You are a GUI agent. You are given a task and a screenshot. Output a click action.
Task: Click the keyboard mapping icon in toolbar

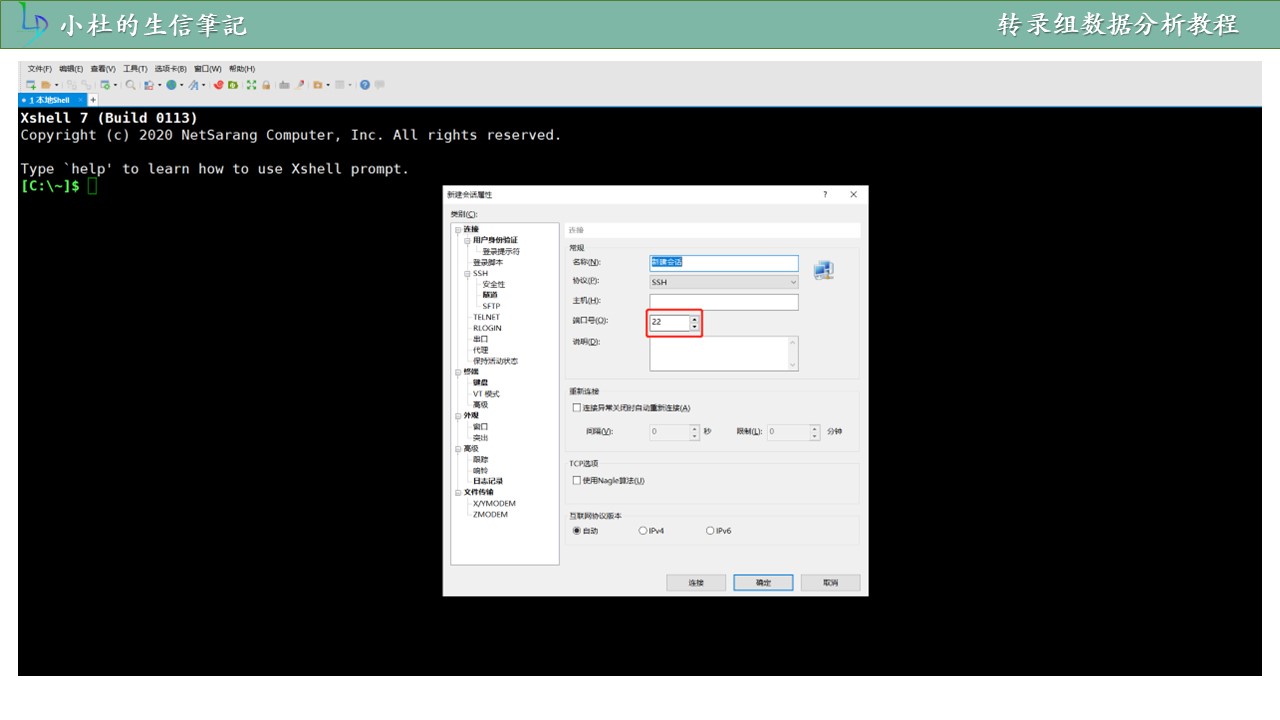coord(284,85)
